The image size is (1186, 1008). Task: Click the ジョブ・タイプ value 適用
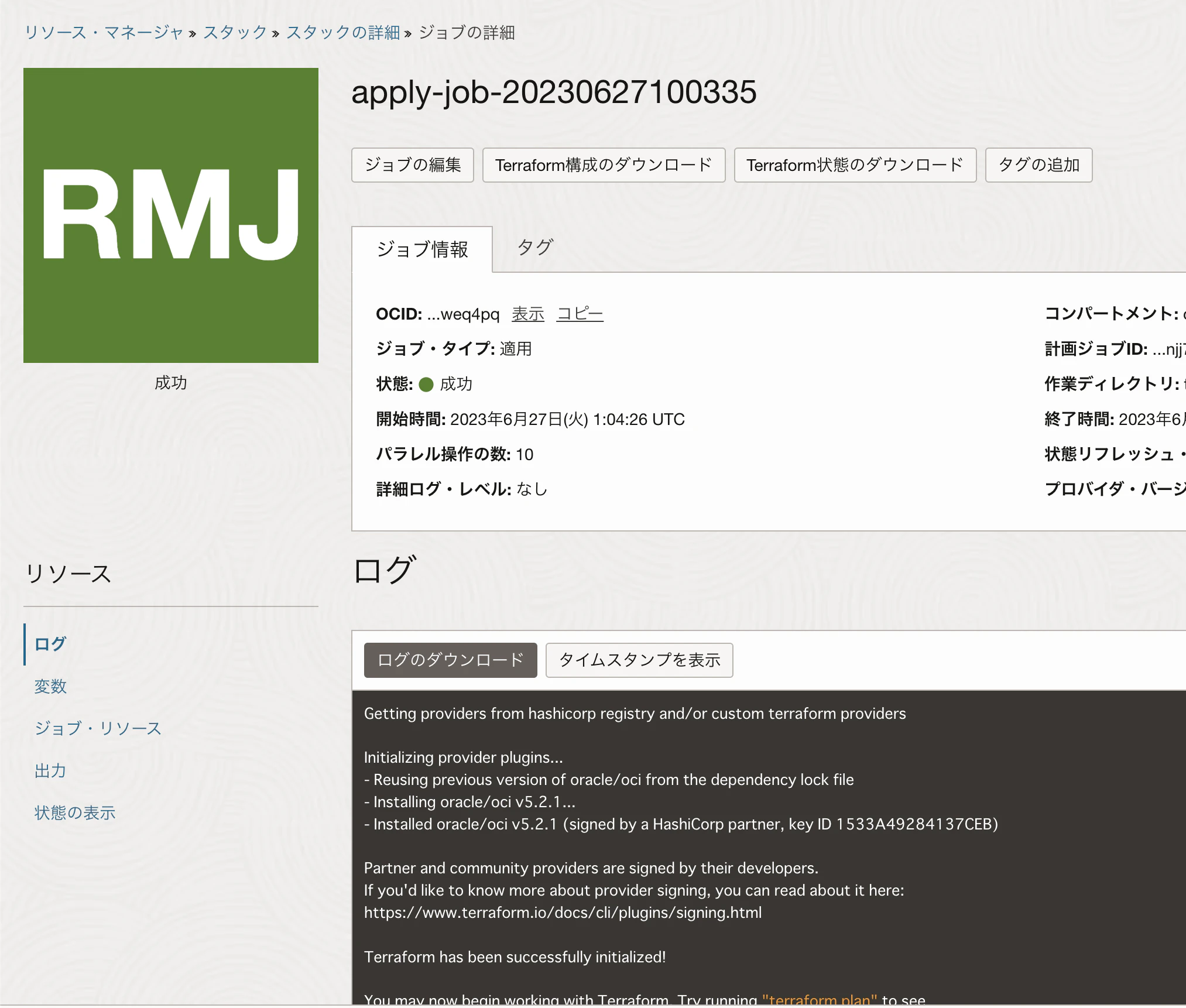point(516,349)
